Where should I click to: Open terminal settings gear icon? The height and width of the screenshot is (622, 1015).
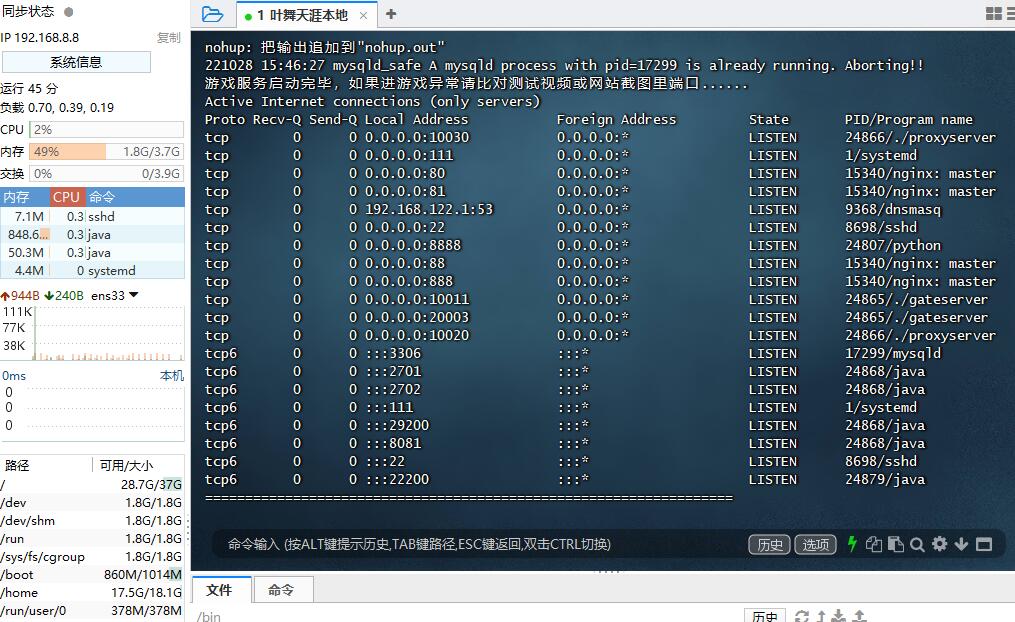coord(940,544)
